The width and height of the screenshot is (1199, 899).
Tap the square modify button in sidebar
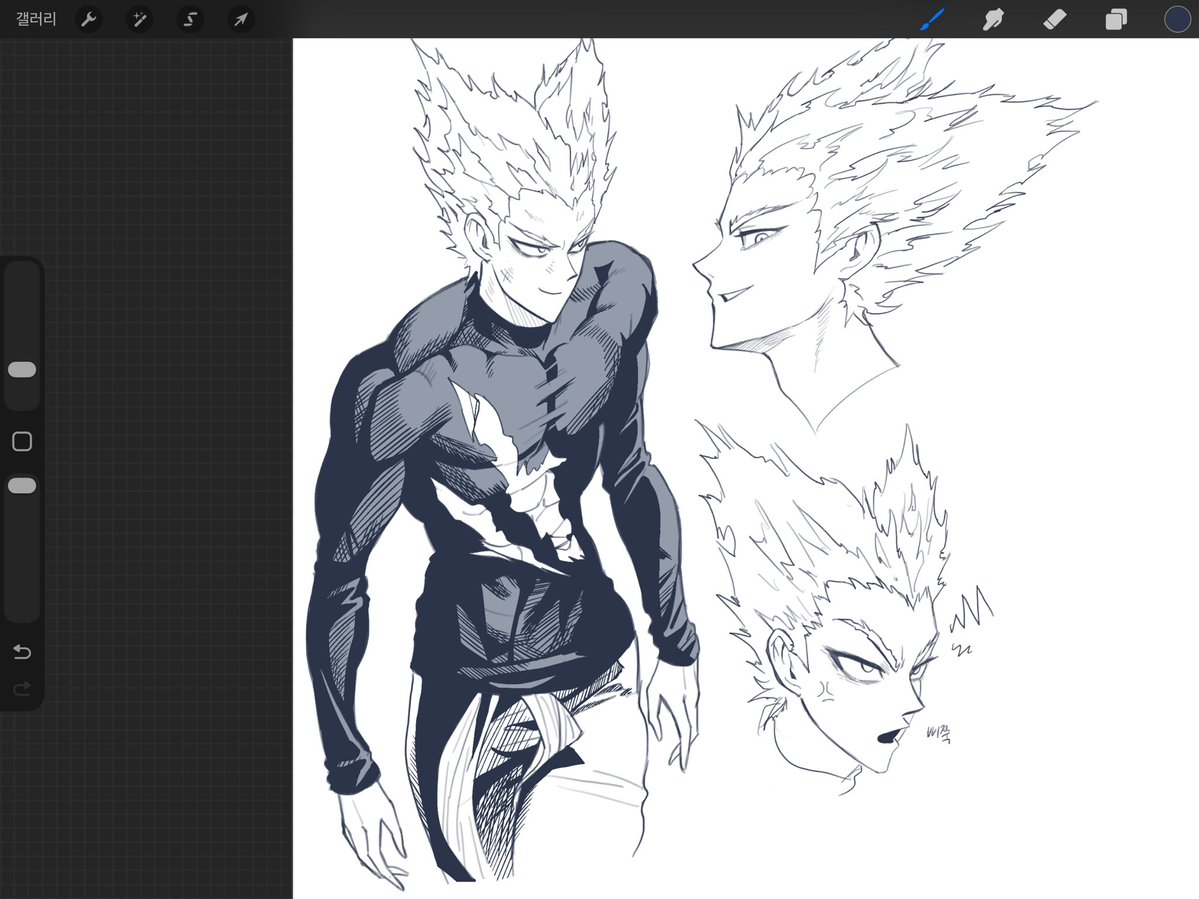click(x=22, y=441)
